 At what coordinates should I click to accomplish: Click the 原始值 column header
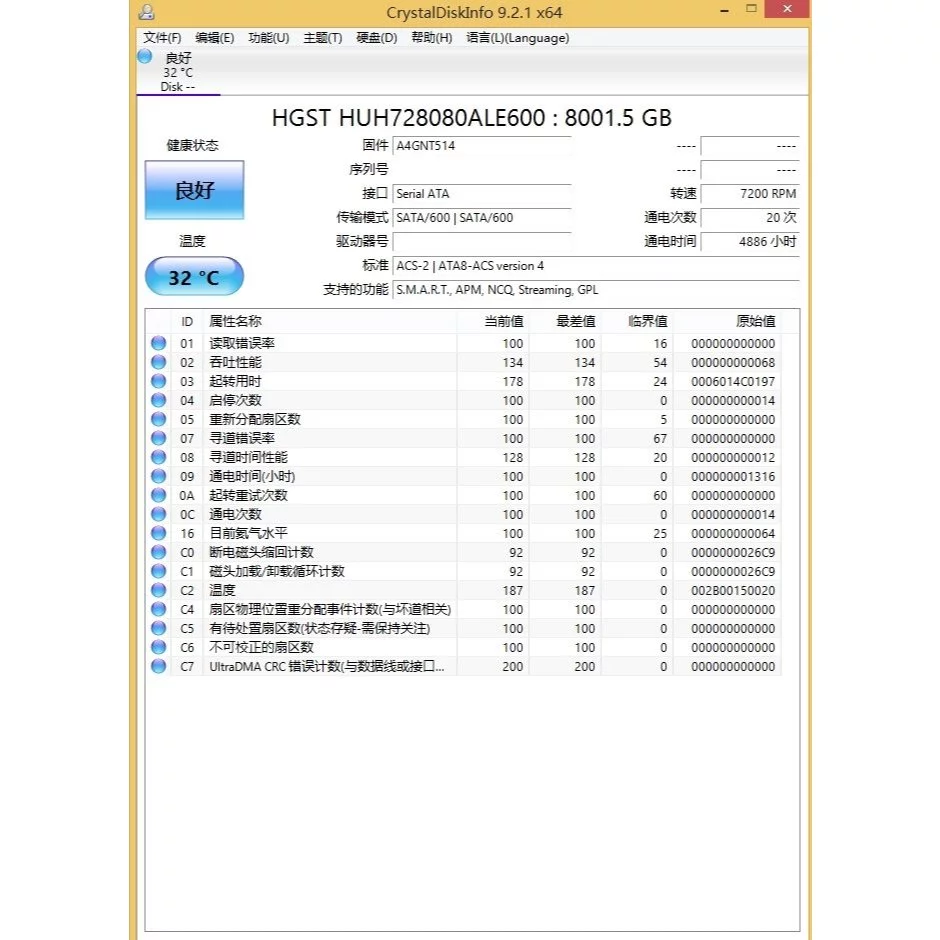click(x=755, y=321)
